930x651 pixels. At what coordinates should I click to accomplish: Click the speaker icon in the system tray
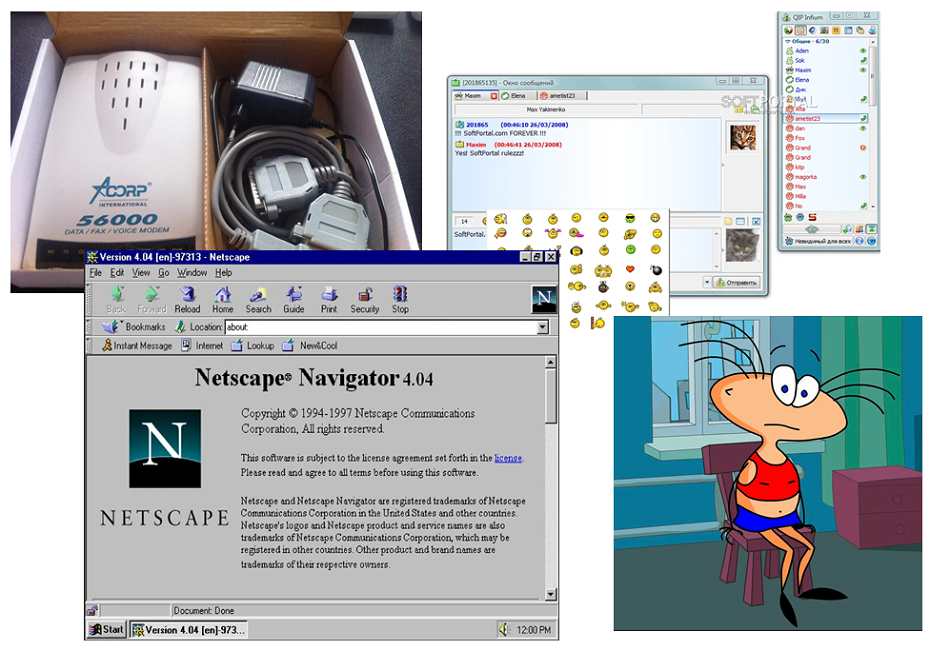pyautogui.click(x=504, y=629)
